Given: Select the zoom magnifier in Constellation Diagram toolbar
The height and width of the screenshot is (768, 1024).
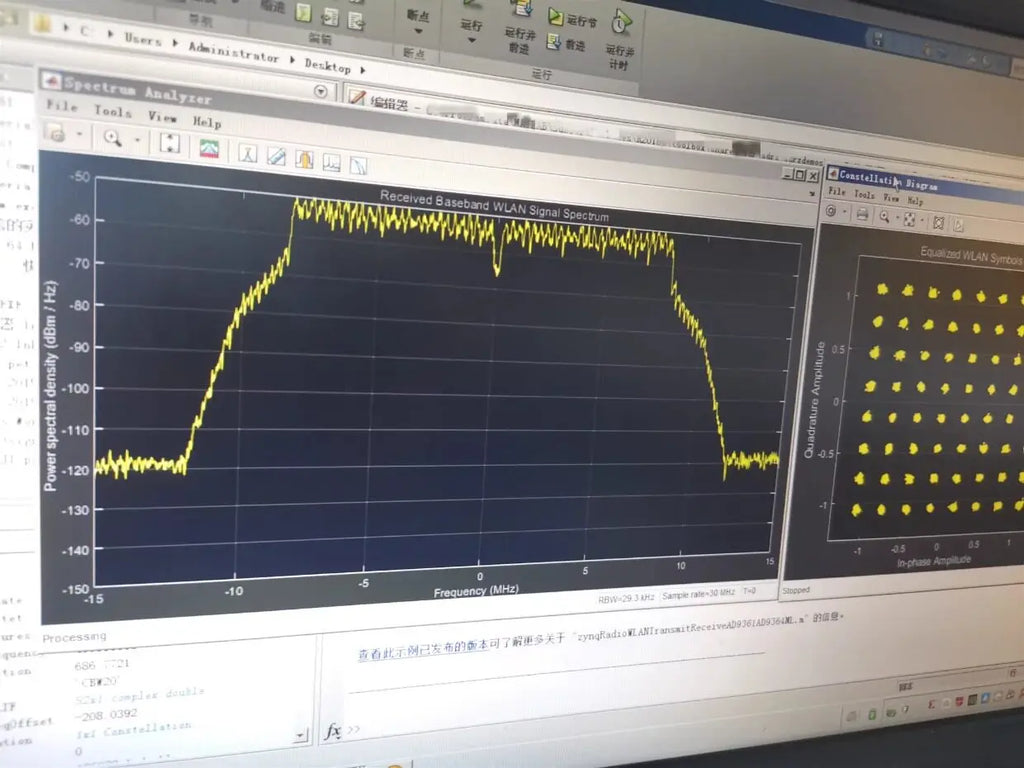Looking at the screenshot, I should coord(884,217).
